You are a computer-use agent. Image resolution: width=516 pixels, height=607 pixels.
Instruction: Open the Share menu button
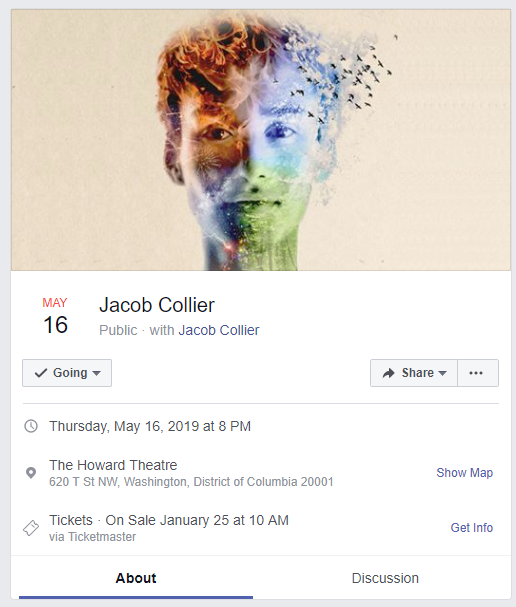pos(414,373)
